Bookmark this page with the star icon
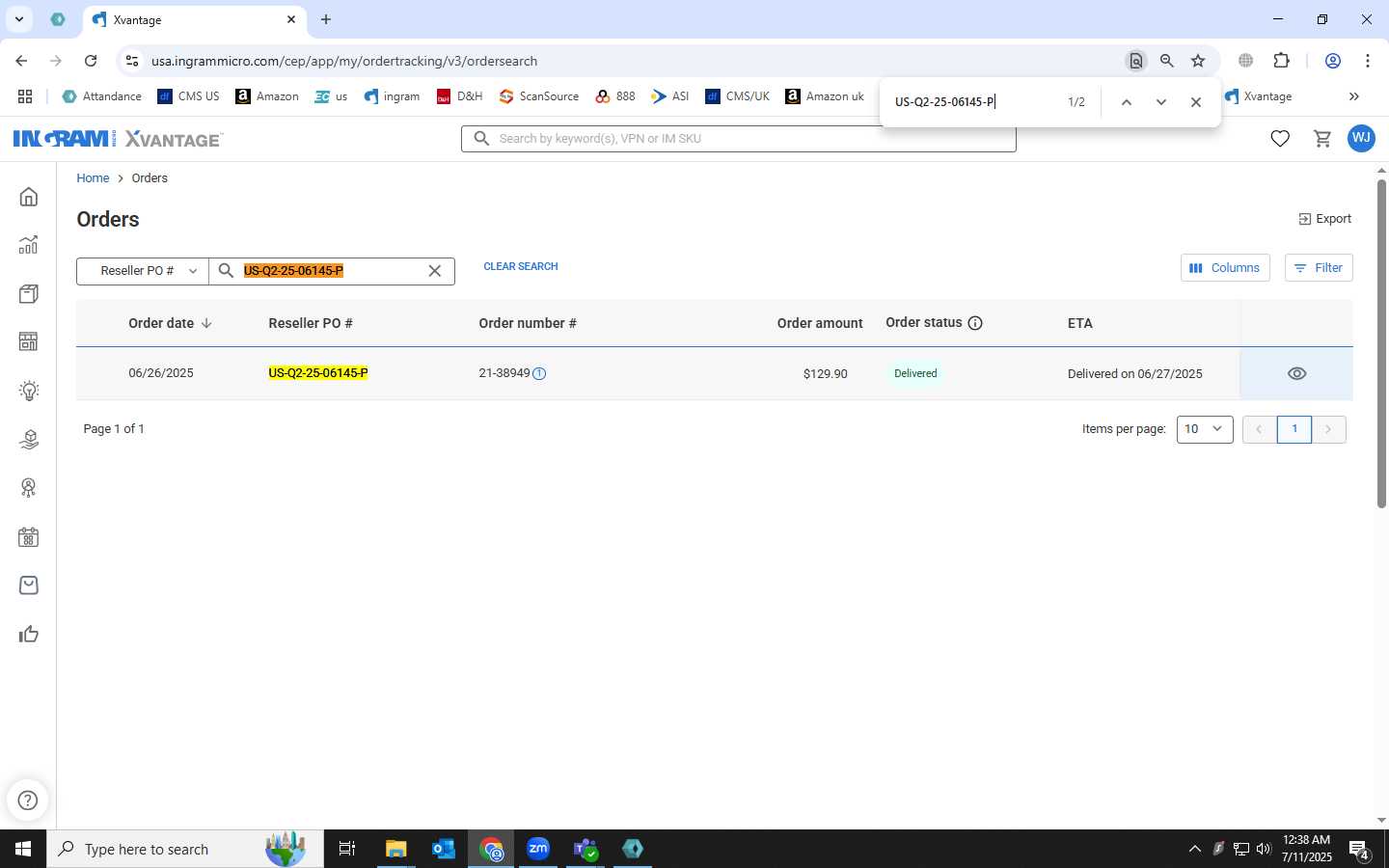 point(1198,61)
